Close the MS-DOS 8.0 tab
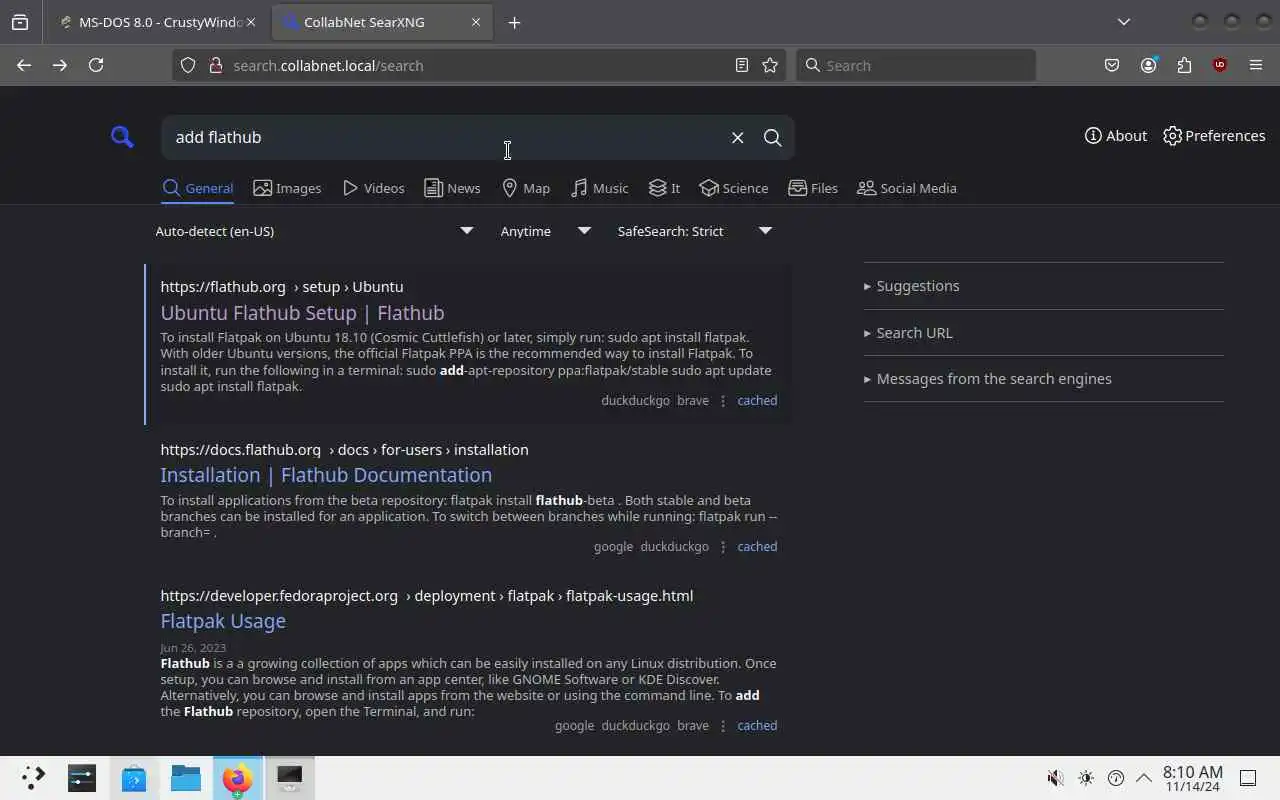The height and width of the screenshot is (800, 1280). click(x=250, y=22)
